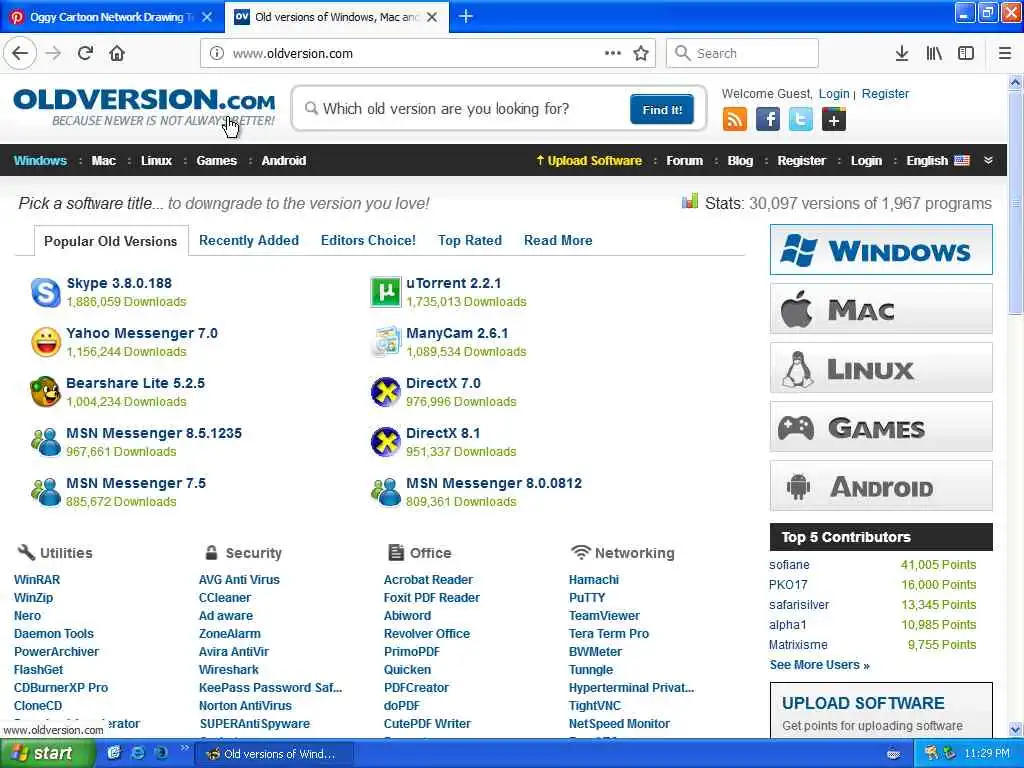This screenshot has height=768, width=1024.
Task: Reload the page with refresh icon
Action: tap(86, 53)
